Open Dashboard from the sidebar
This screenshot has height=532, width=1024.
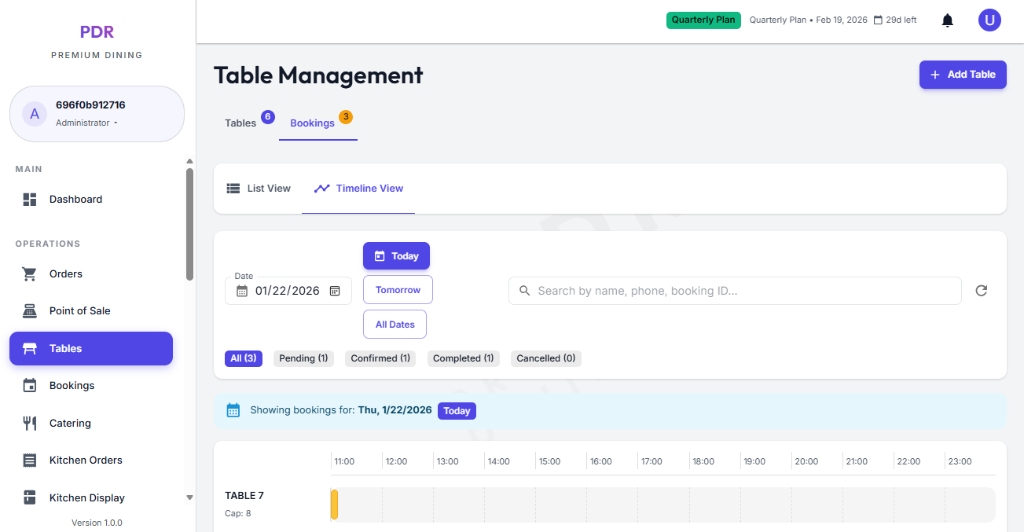click(x=76, y=199)
